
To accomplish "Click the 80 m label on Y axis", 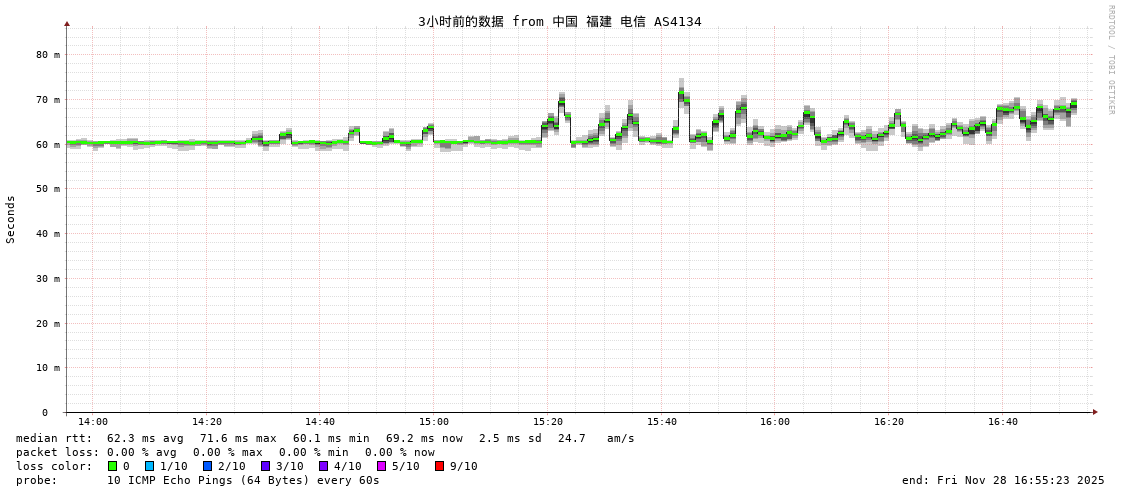I will click(49, 55).
